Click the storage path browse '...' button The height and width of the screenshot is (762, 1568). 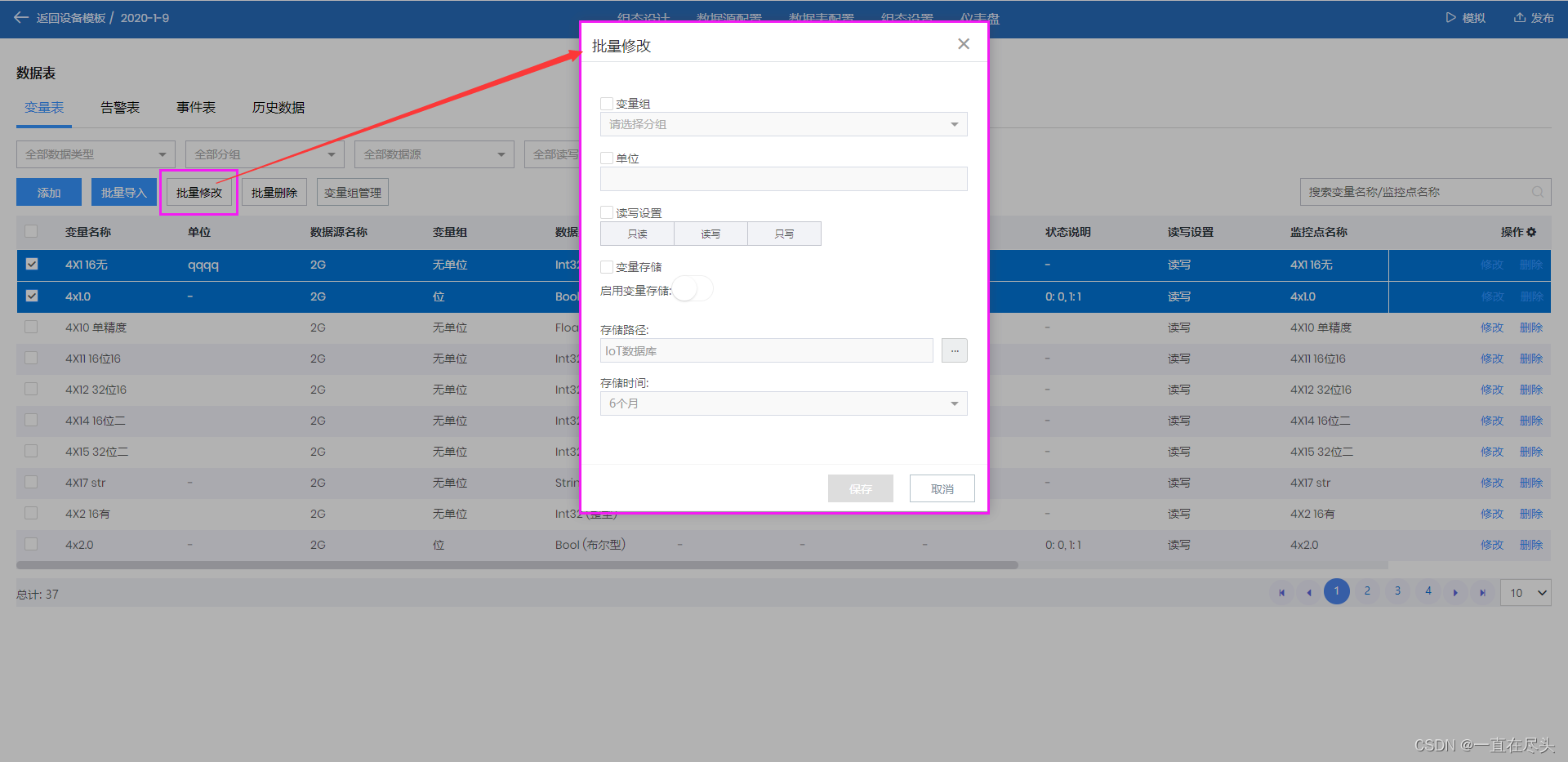click(x=955, y=350)
